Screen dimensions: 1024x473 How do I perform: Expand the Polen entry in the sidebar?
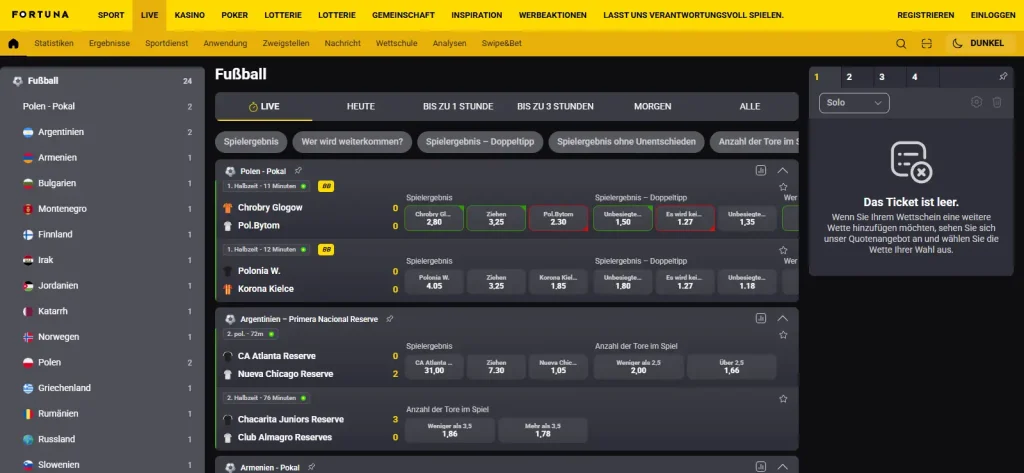[x=103, y=363]
